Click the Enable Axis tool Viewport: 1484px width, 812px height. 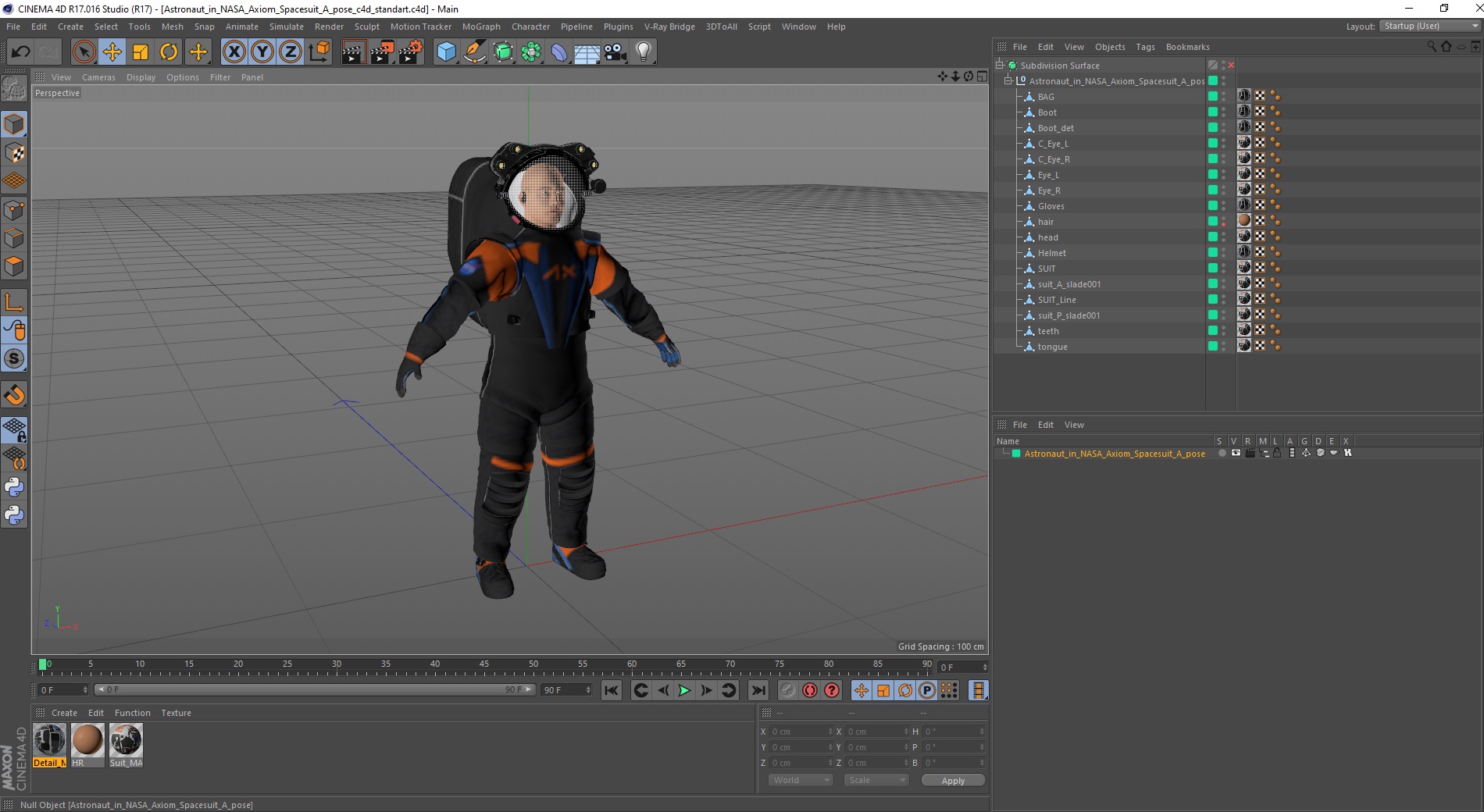point(14,302)
